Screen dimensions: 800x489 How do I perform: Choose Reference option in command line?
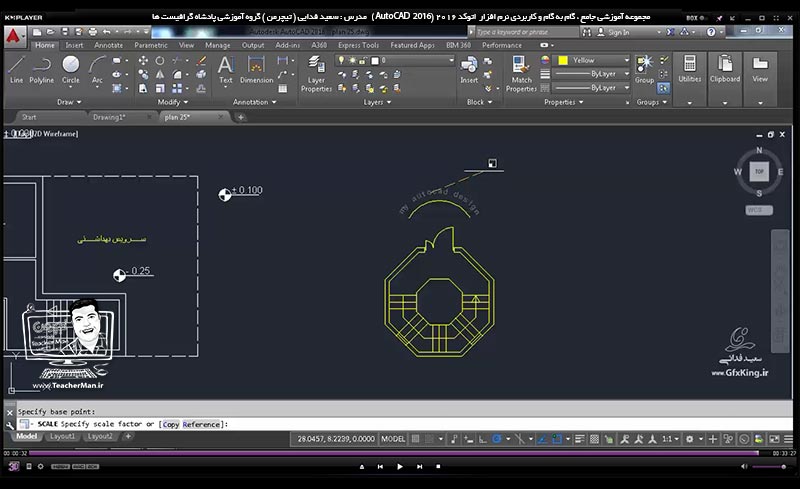point(201,424)
